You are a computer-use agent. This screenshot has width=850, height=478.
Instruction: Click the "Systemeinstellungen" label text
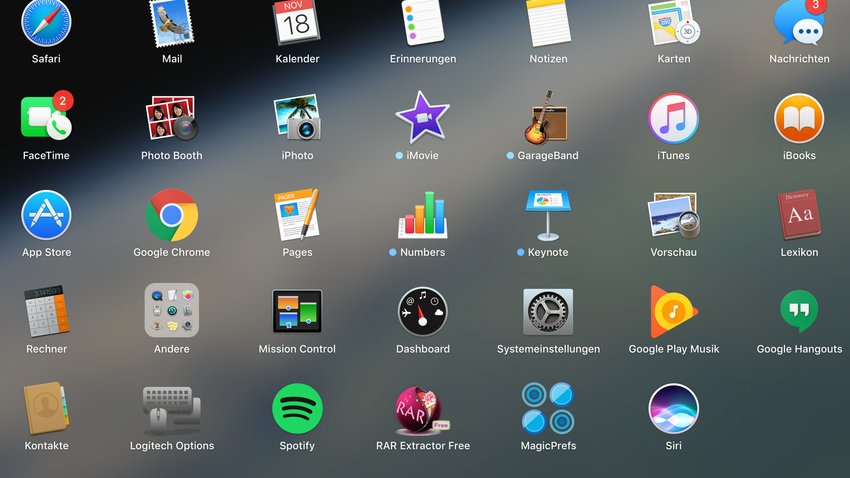pyautogui.click(x=549, y=349)
